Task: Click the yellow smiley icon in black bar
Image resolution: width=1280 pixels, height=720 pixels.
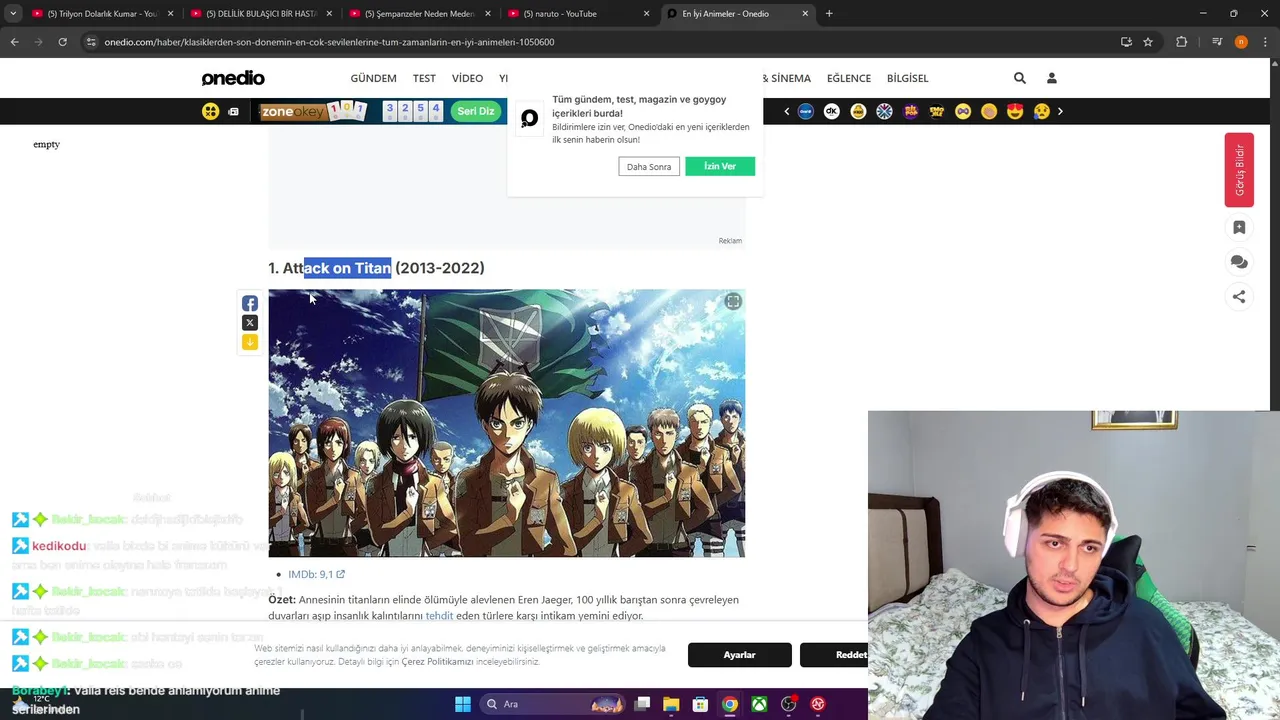Action: point(211,111)
